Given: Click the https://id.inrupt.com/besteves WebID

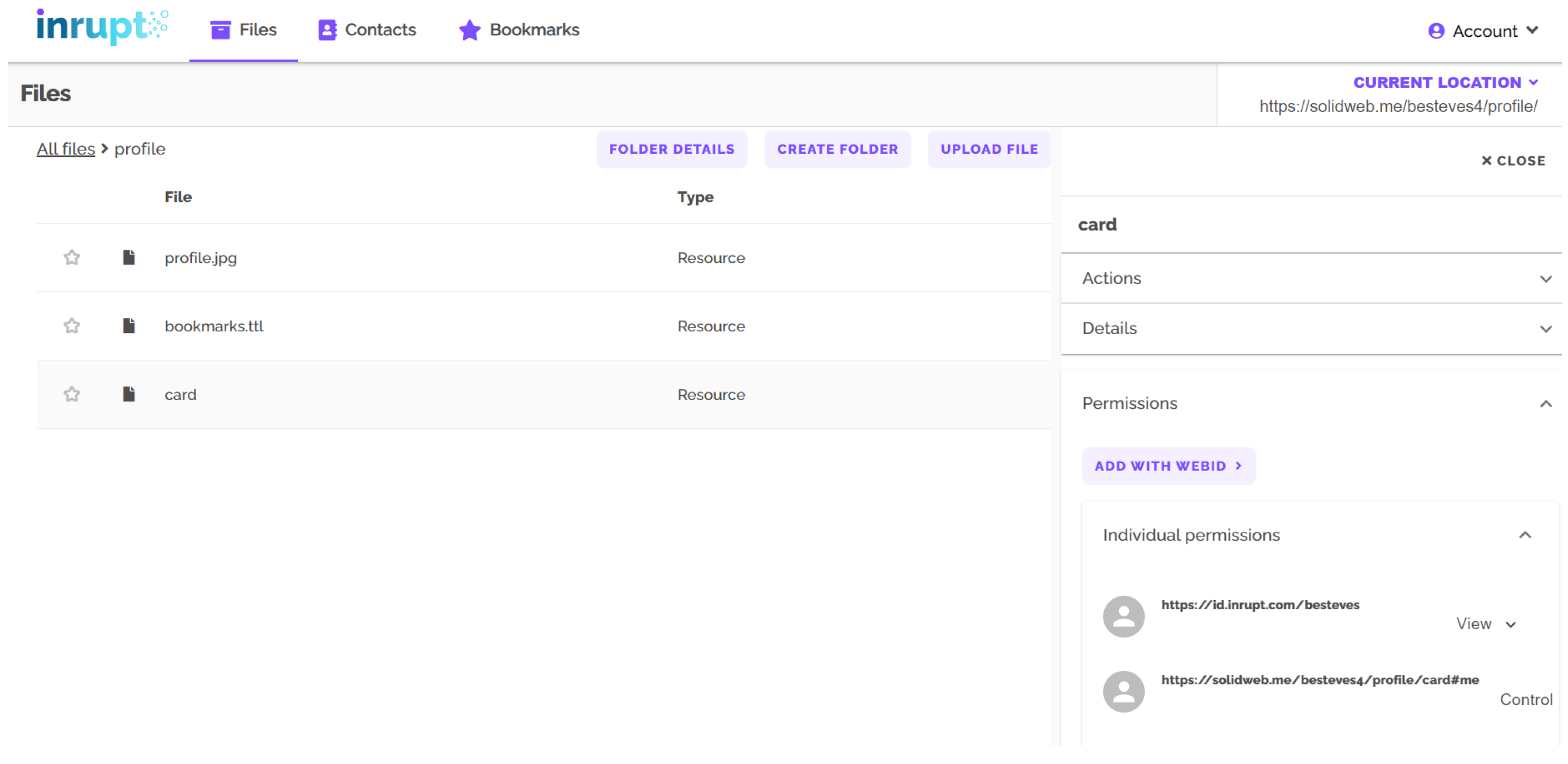Looking at the screenshot, I should pos(1260,605).
